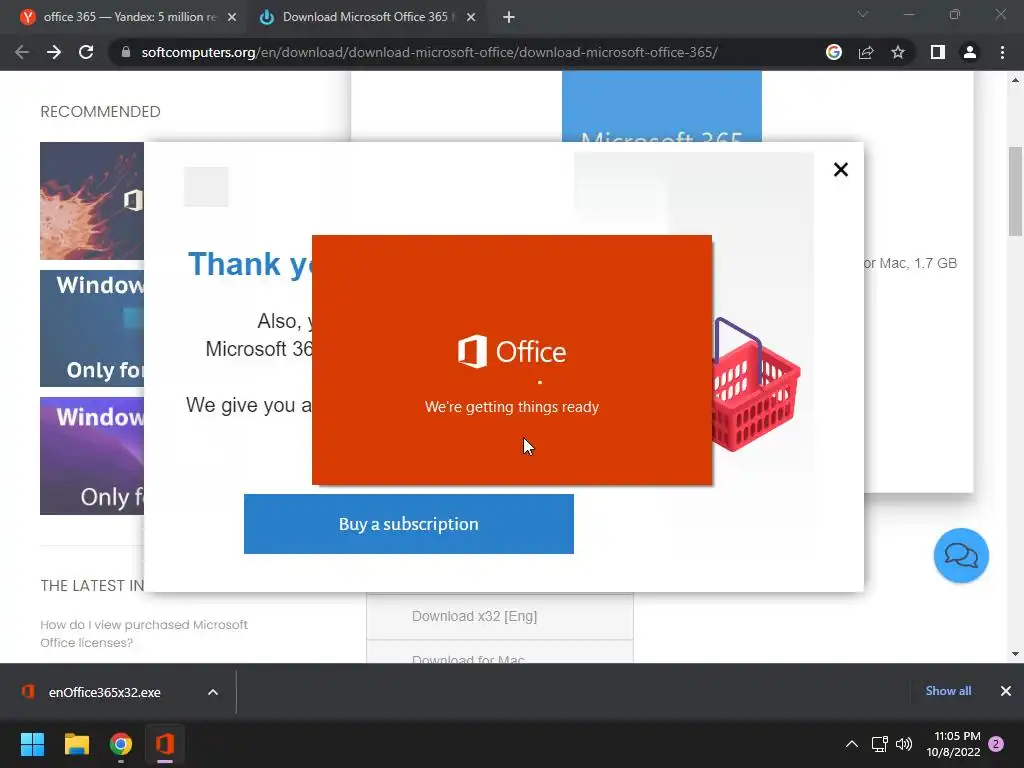Click RECOMMENDED sidebar heading

101,112
